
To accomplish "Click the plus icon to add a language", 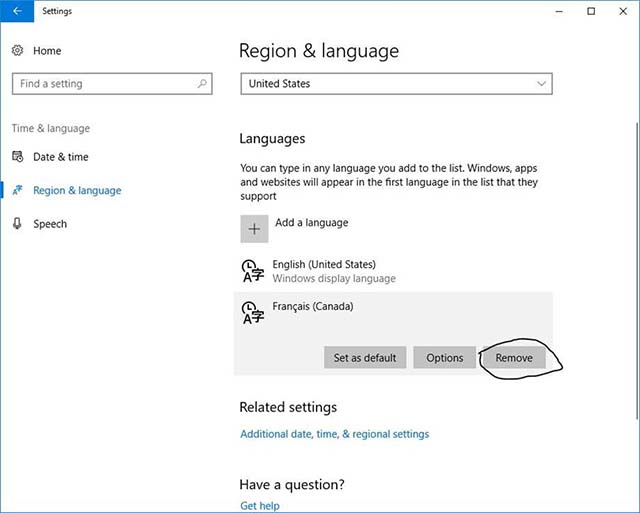I will pos(254,229).
